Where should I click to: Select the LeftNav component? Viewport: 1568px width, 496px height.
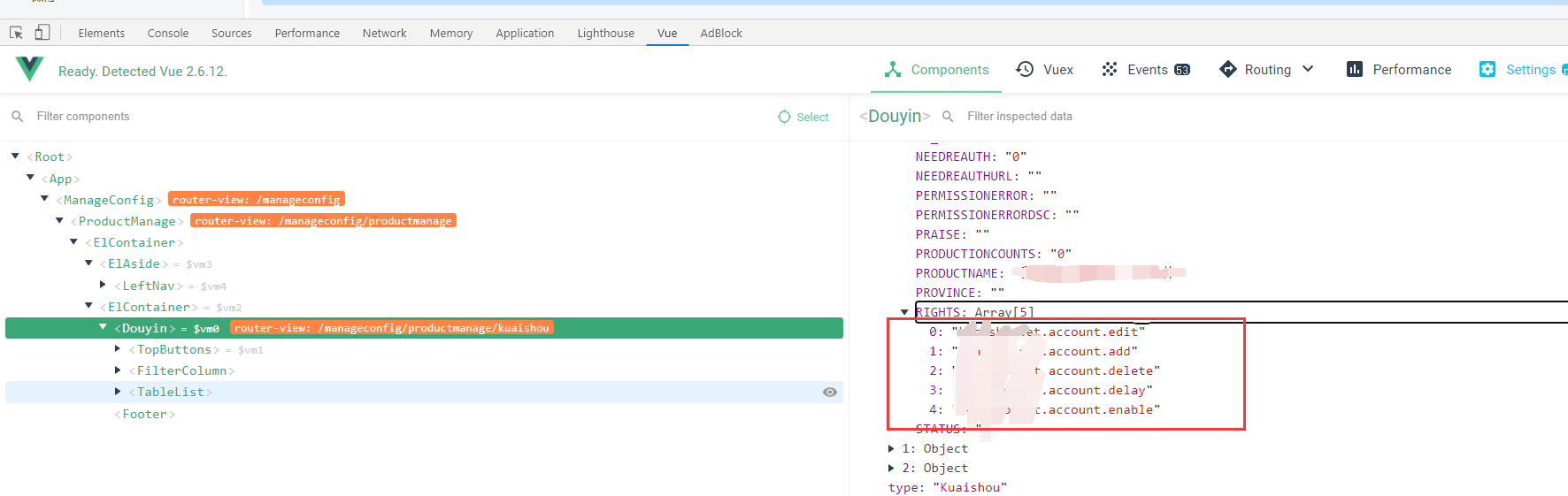pyautogui.click(x=149, y=286)
